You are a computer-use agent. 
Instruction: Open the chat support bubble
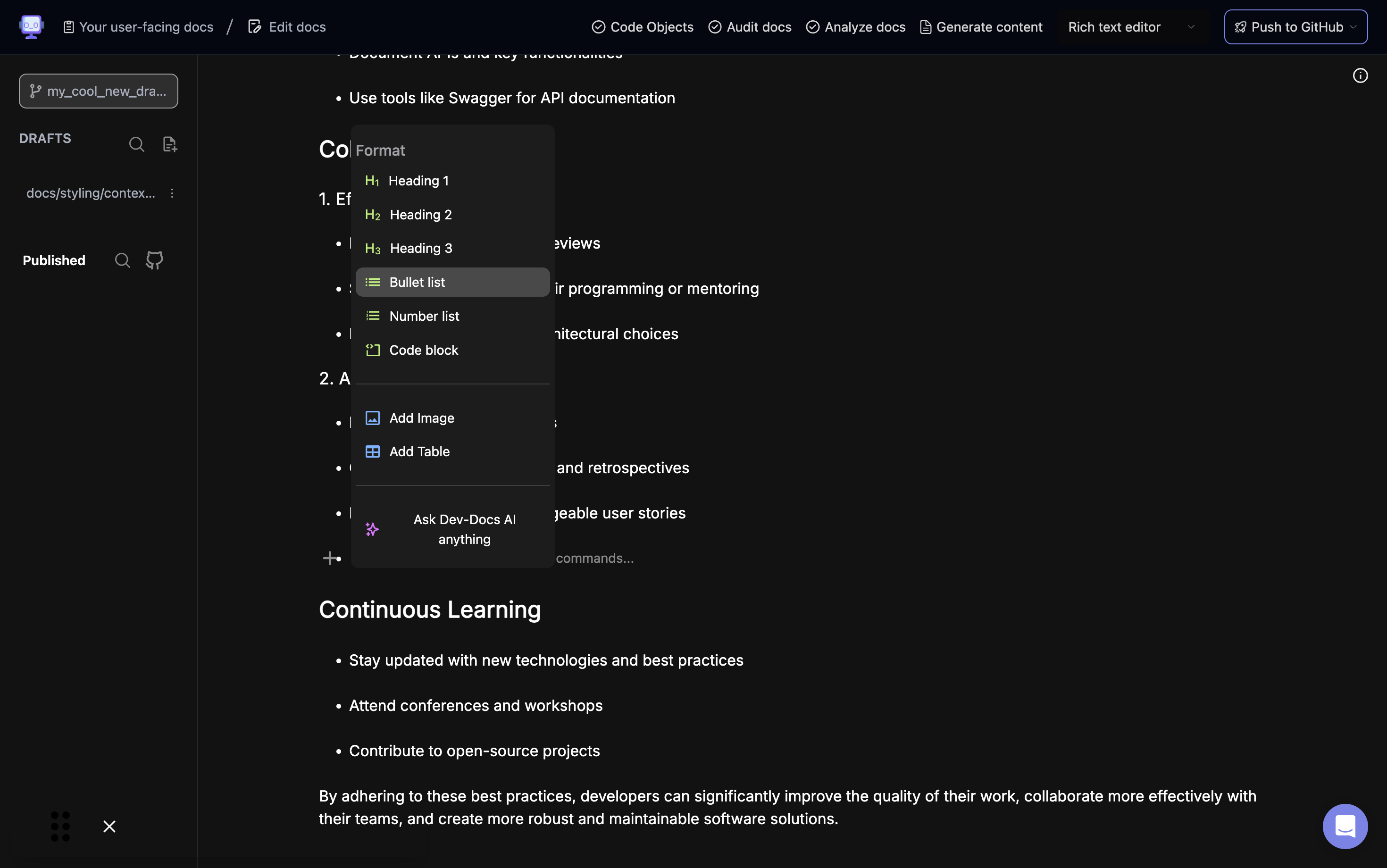click(1345, 826)
